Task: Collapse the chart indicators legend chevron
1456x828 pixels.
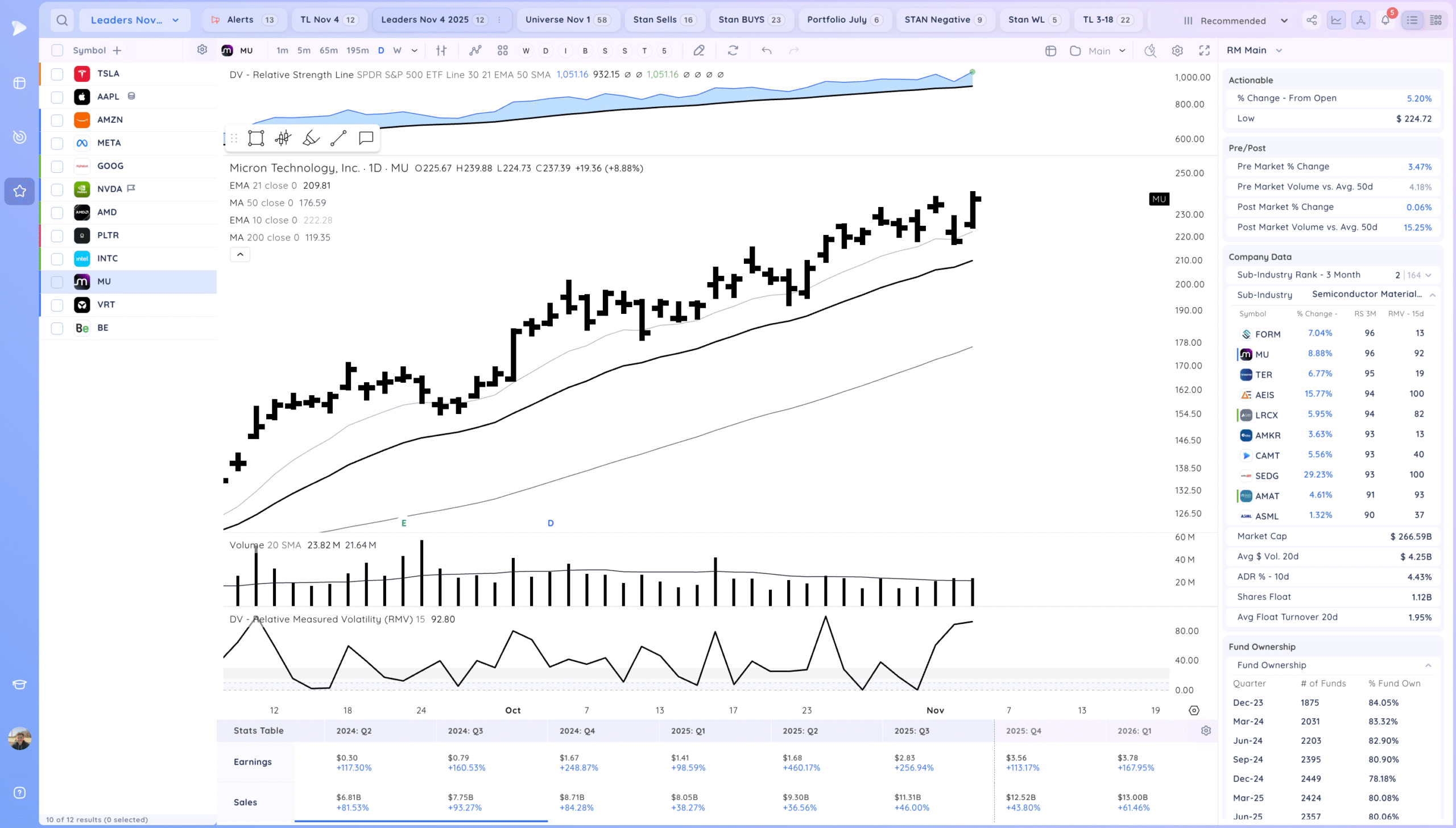Action: tap(240, 255)
